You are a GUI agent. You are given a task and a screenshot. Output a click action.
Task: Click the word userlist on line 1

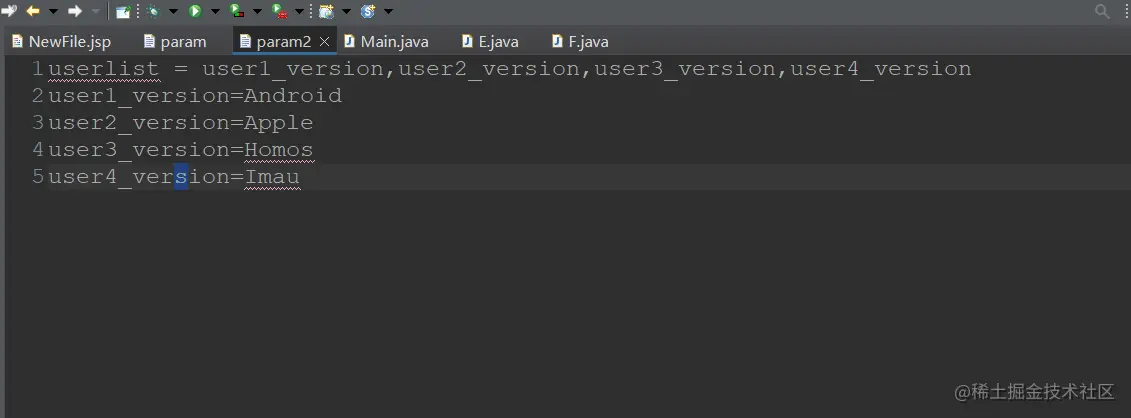[x=104, y=69]
